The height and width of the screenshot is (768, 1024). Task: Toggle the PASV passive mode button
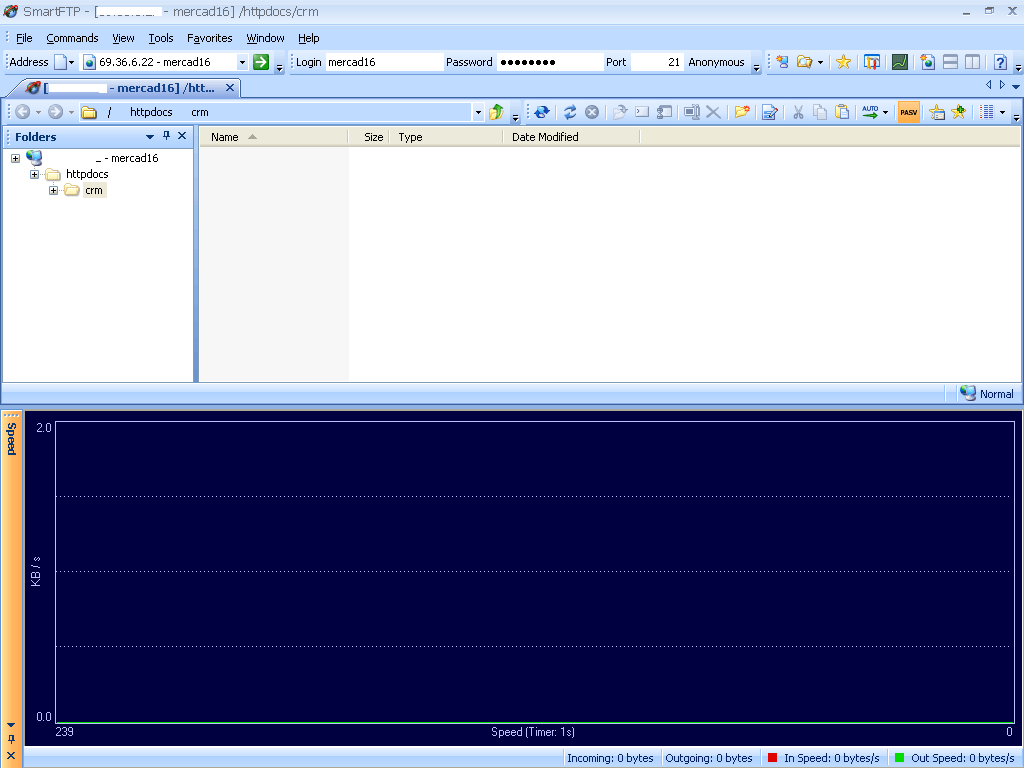tap(908, 112)
